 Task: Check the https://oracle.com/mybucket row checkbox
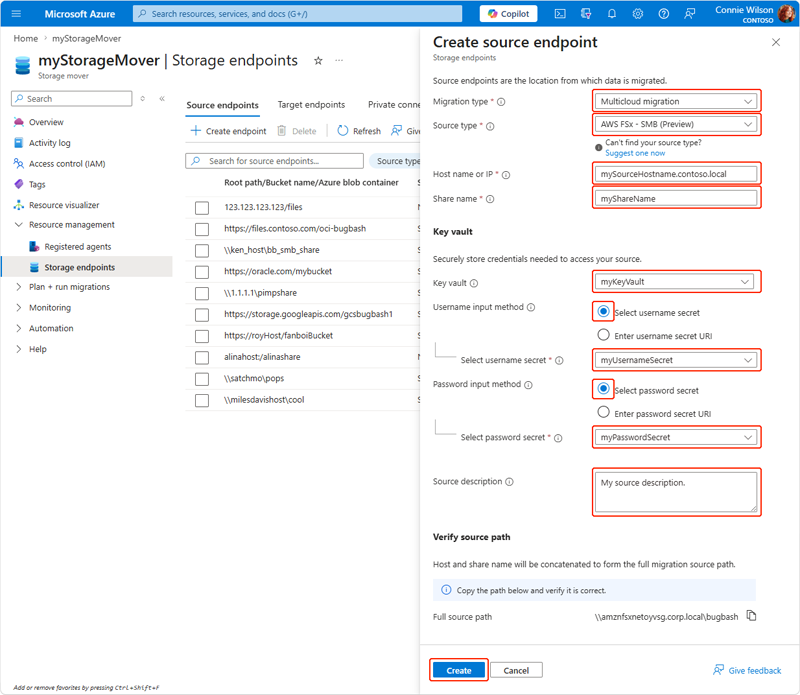(x=202, y=272)
